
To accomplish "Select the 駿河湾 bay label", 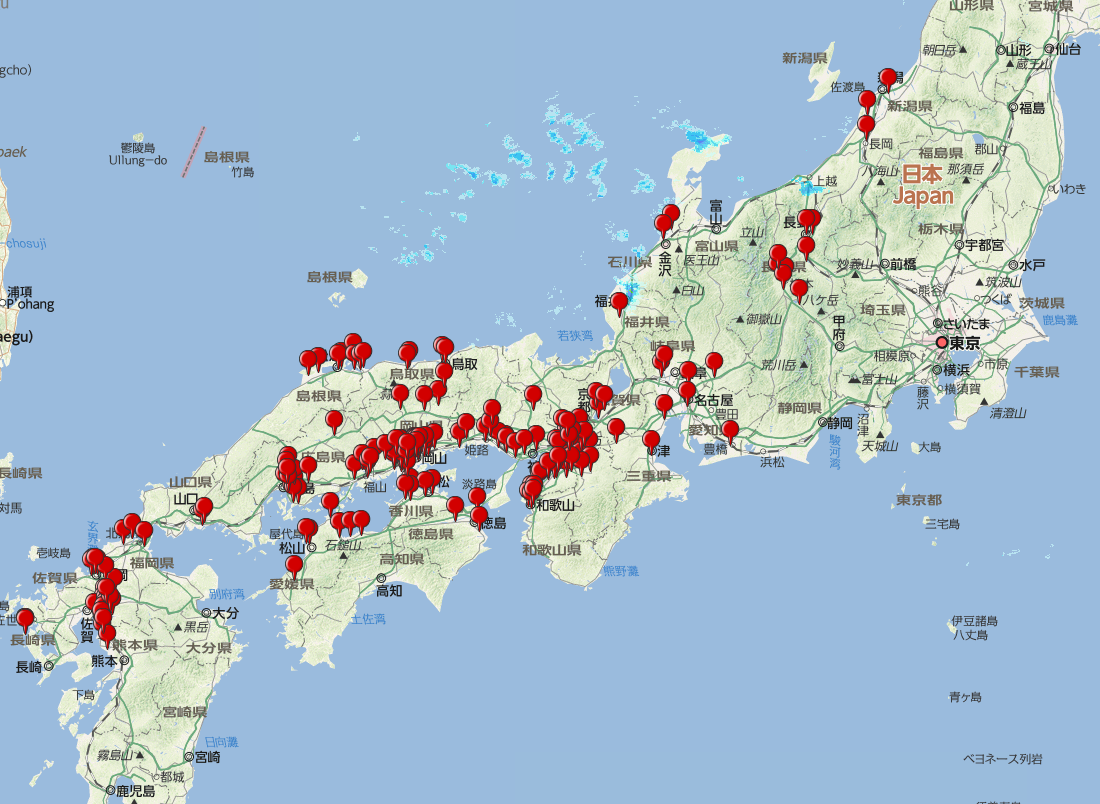I will [835, 451].
